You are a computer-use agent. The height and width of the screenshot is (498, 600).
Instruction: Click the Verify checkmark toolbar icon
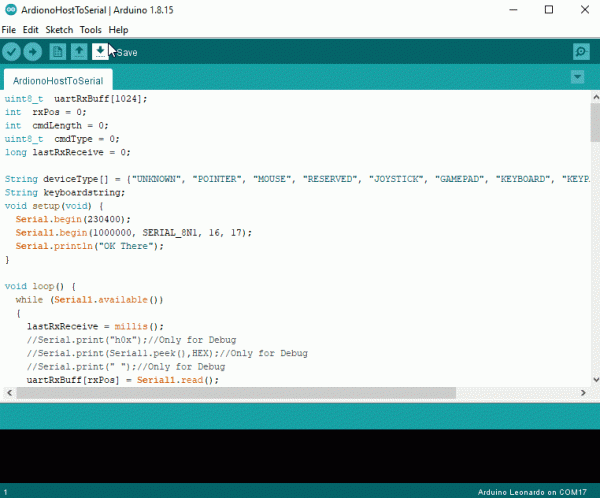(x=12, y=52)
